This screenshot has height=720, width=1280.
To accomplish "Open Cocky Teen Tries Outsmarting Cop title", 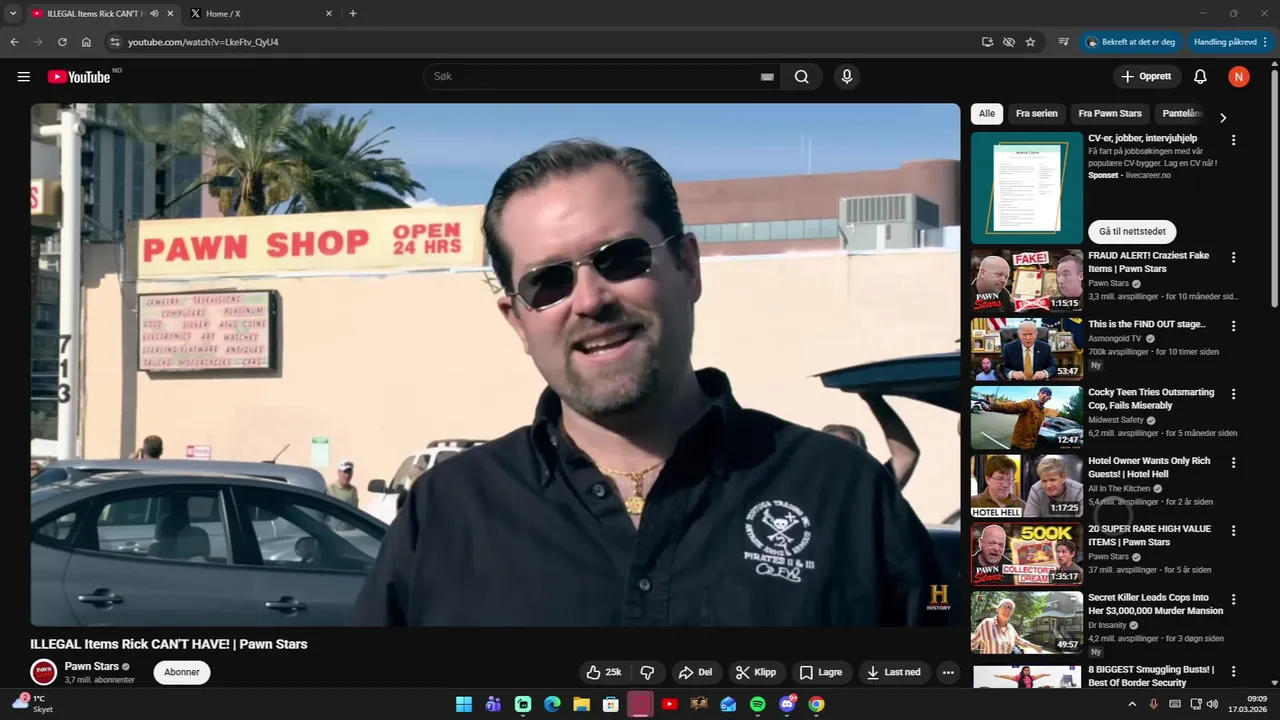I will 1151,399.
